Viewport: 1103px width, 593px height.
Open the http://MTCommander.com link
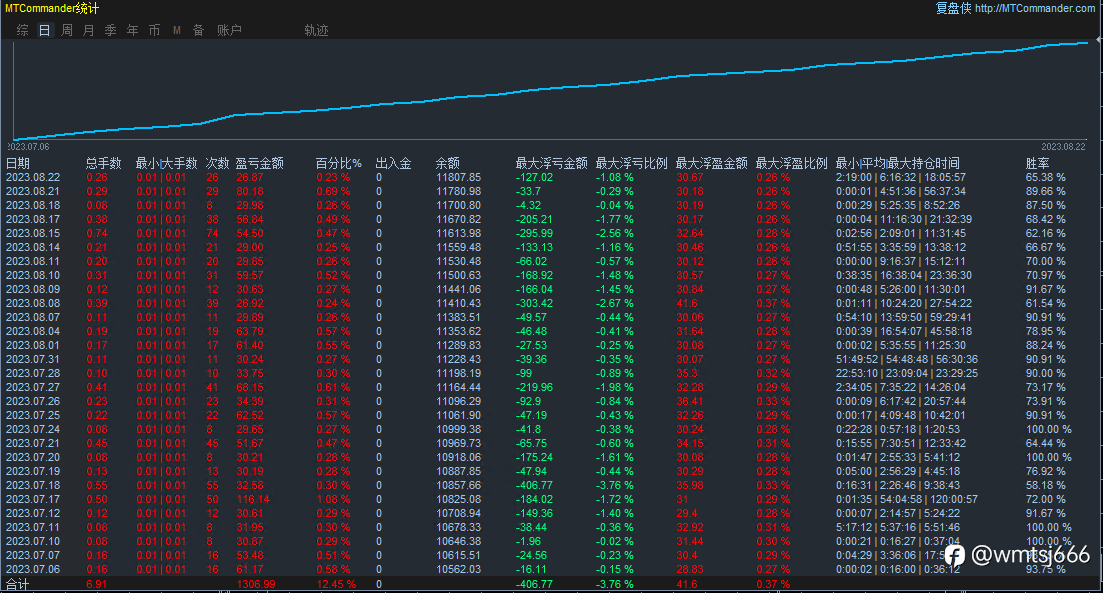point(1035,8)
